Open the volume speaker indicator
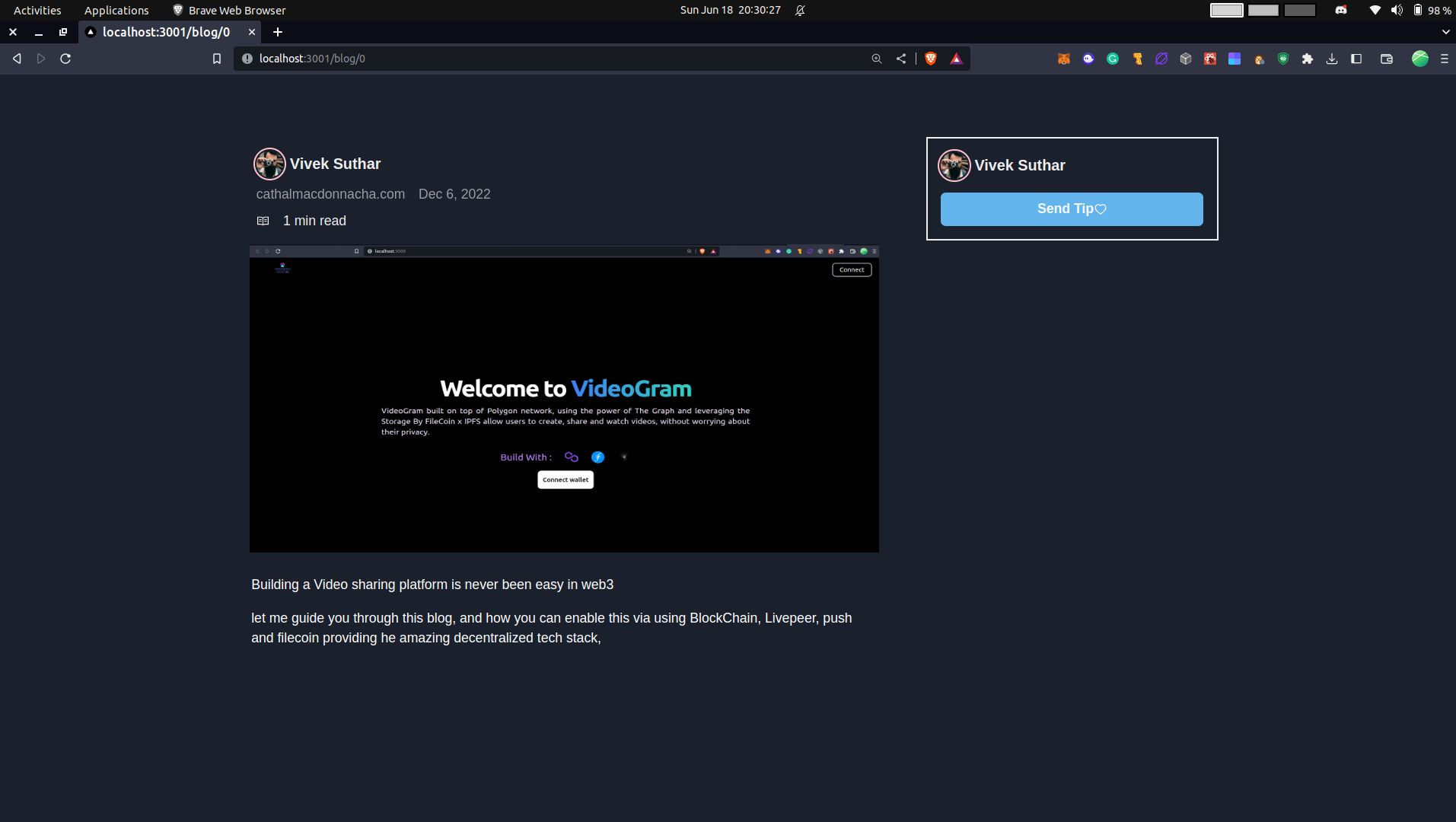Screen dimensions: 1456x822 pos(1397,10)
